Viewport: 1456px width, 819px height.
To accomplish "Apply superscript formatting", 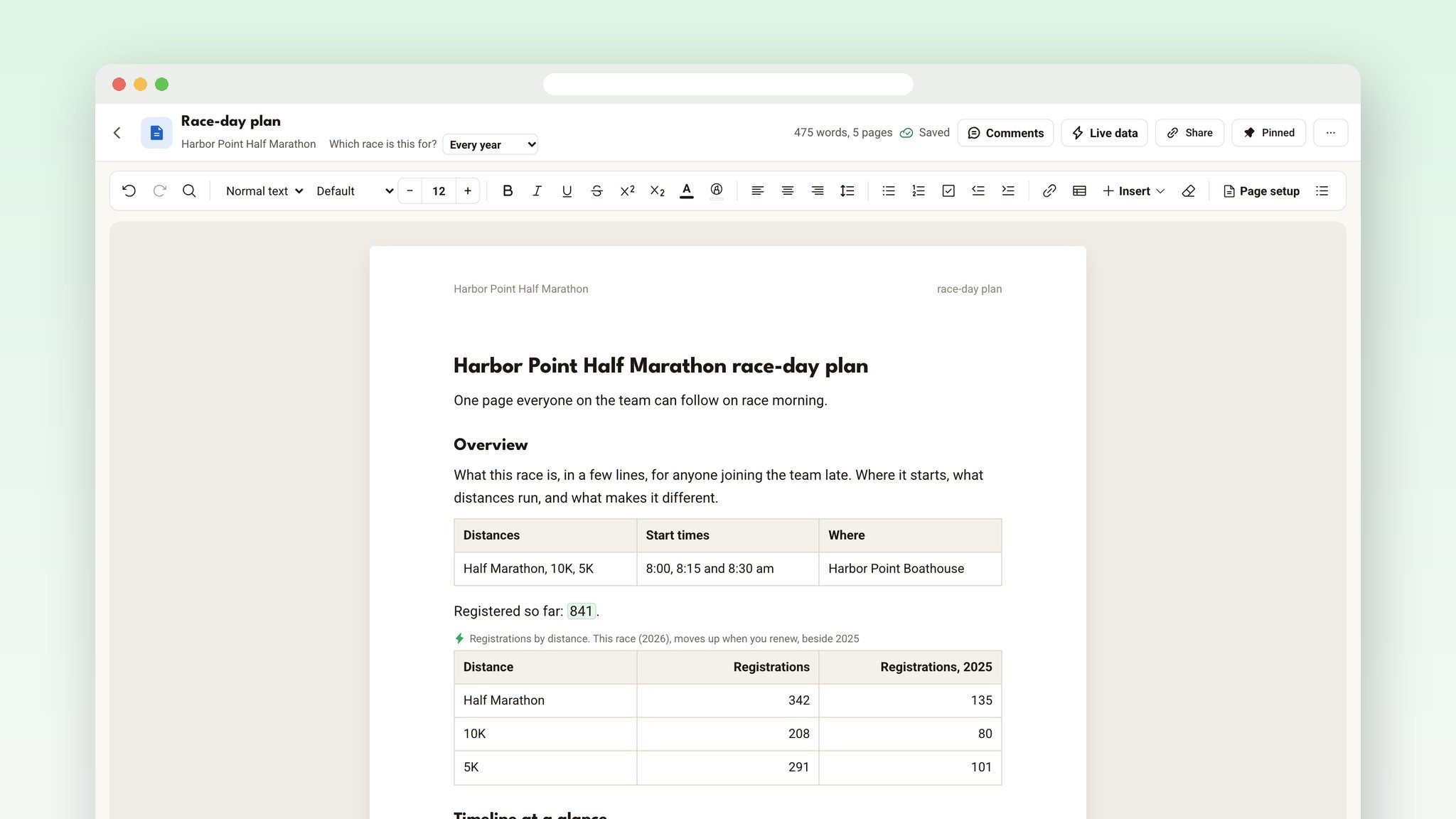I will (x=627, y=191).
